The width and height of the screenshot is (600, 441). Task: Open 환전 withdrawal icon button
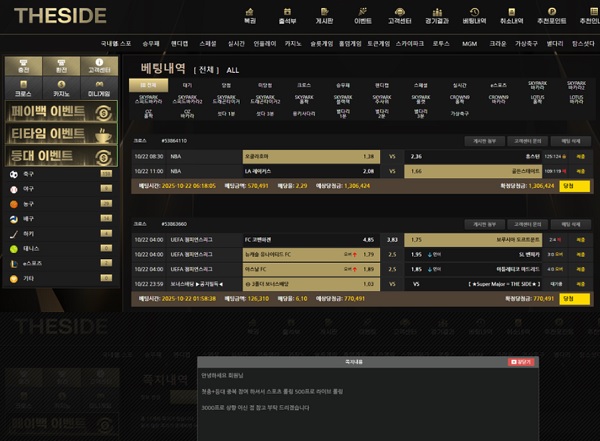tap(60, 67)
